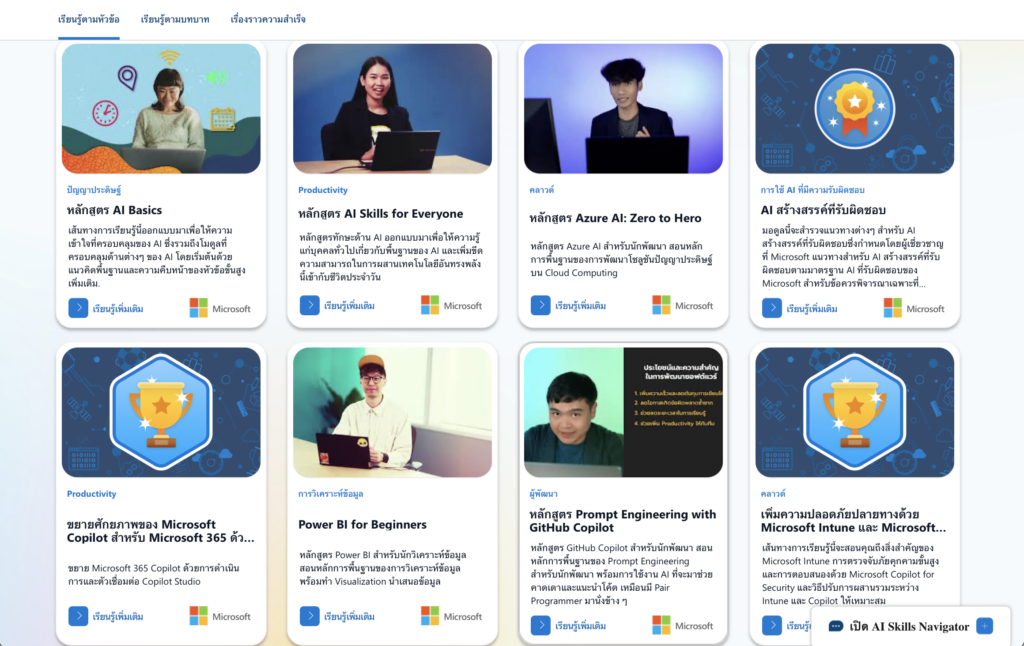This screenshot has height=646, width=1024.
Task: Click เรียนรู้เพิ่มเติม link on Power BI card
Action: [x=349, y=616]
